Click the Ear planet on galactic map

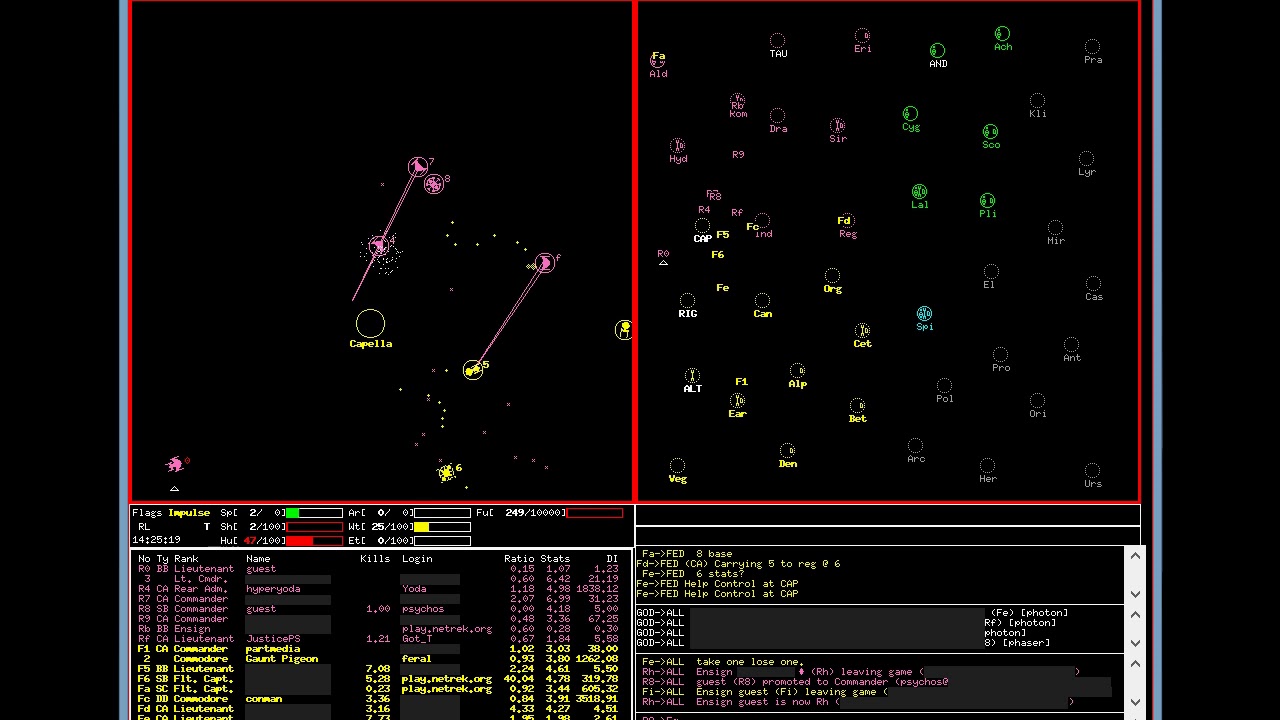click(737, 401)
